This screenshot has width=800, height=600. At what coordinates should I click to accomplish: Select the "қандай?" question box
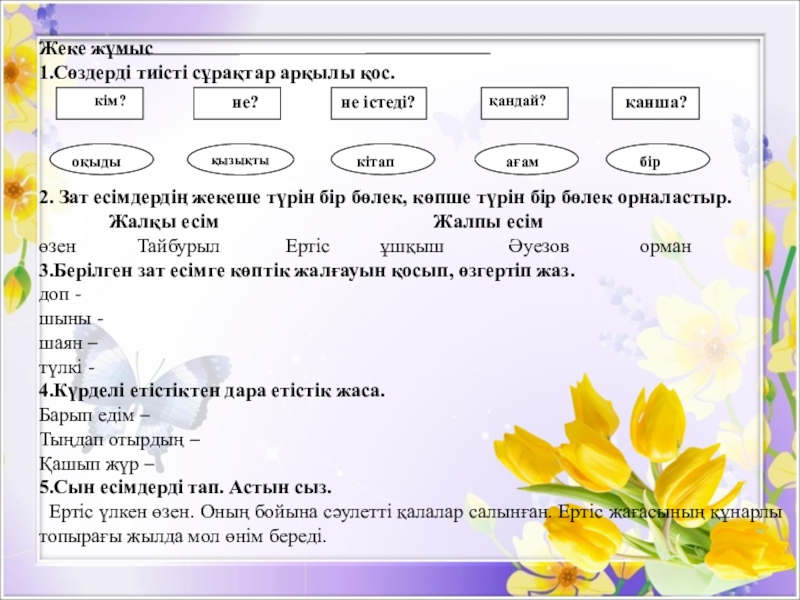524,103
